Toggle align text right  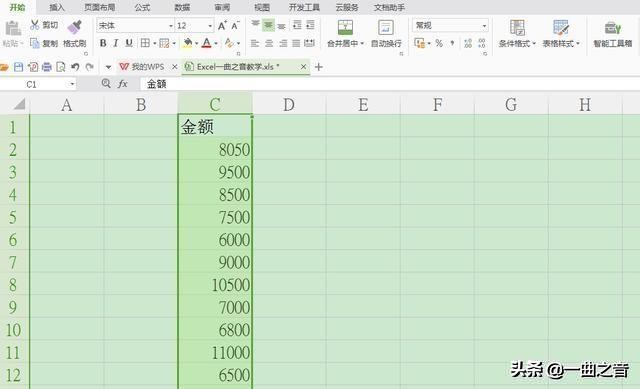[283, 43]
